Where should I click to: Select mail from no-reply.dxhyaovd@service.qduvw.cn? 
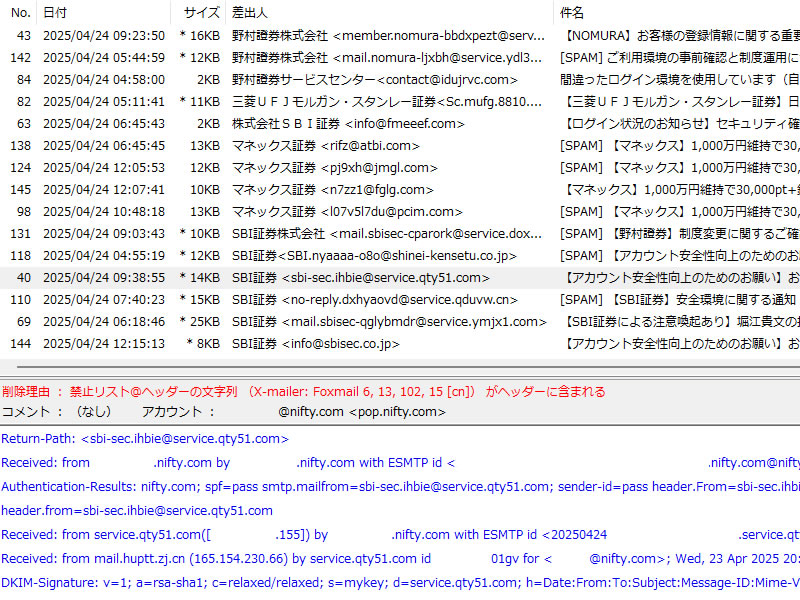pyautogui.click(x=400, y=299)
